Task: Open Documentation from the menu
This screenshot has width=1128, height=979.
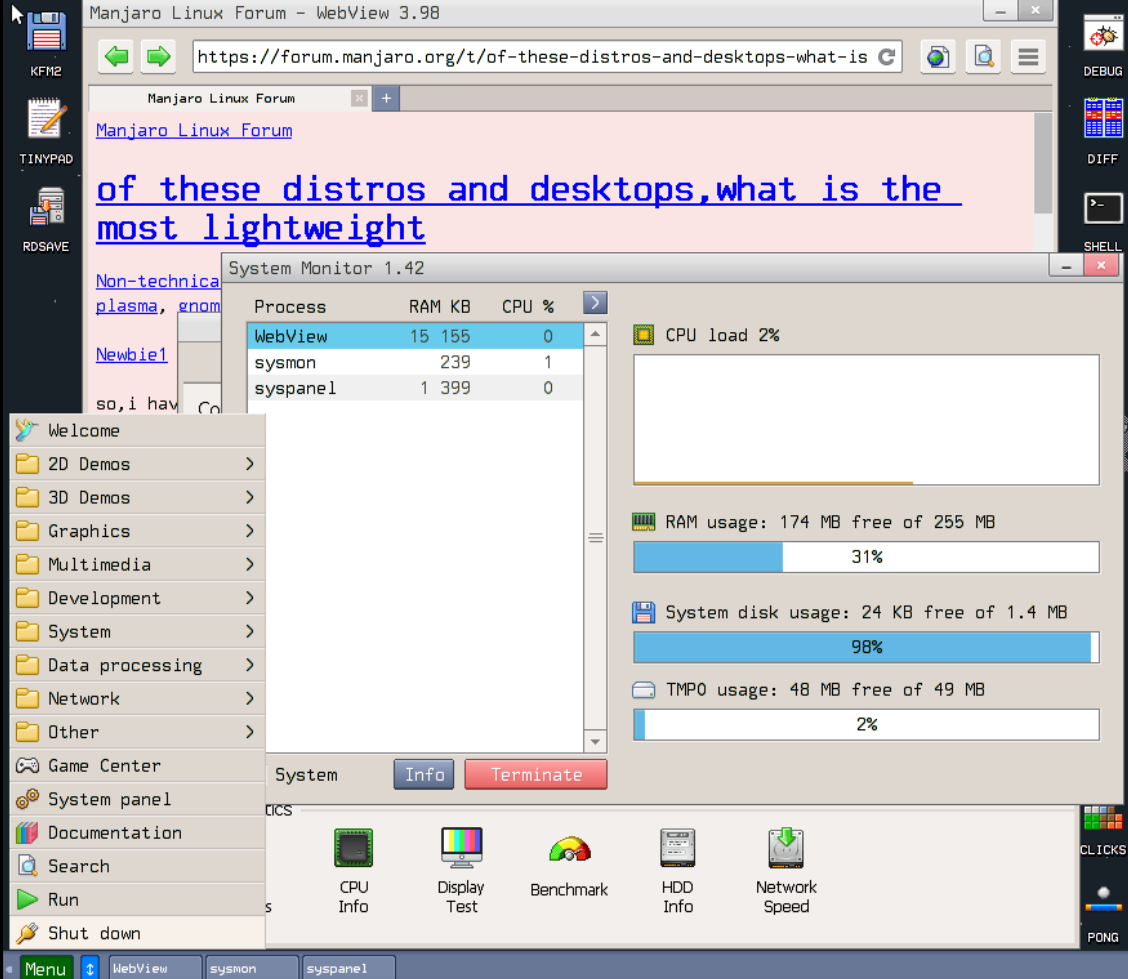Action: tap(137, 832)
